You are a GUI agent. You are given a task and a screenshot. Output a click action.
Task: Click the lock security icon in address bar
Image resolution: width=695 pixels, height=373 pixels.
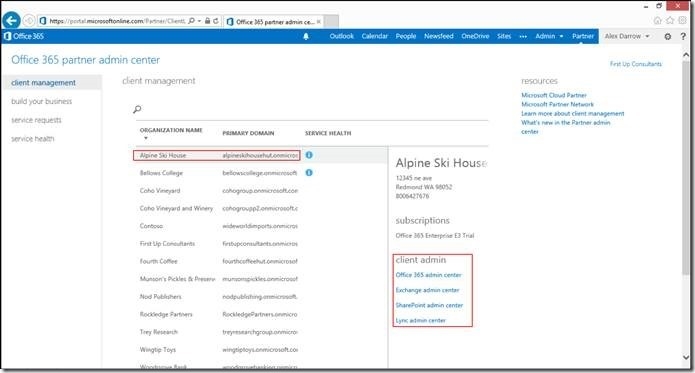207,21
